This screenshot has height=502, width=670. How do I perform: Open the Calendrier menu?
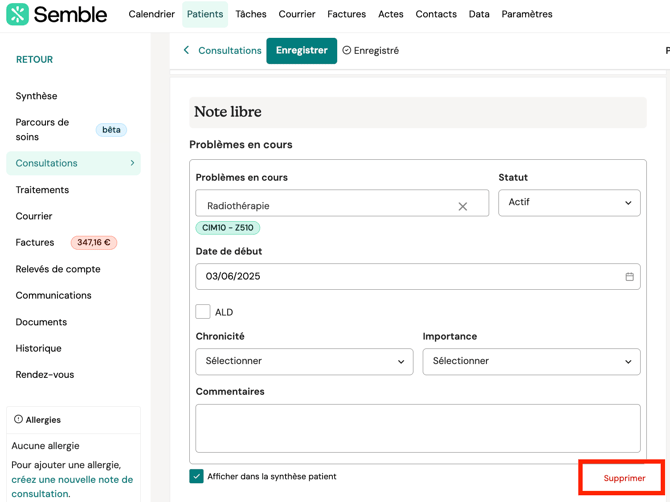pos(152,14)
